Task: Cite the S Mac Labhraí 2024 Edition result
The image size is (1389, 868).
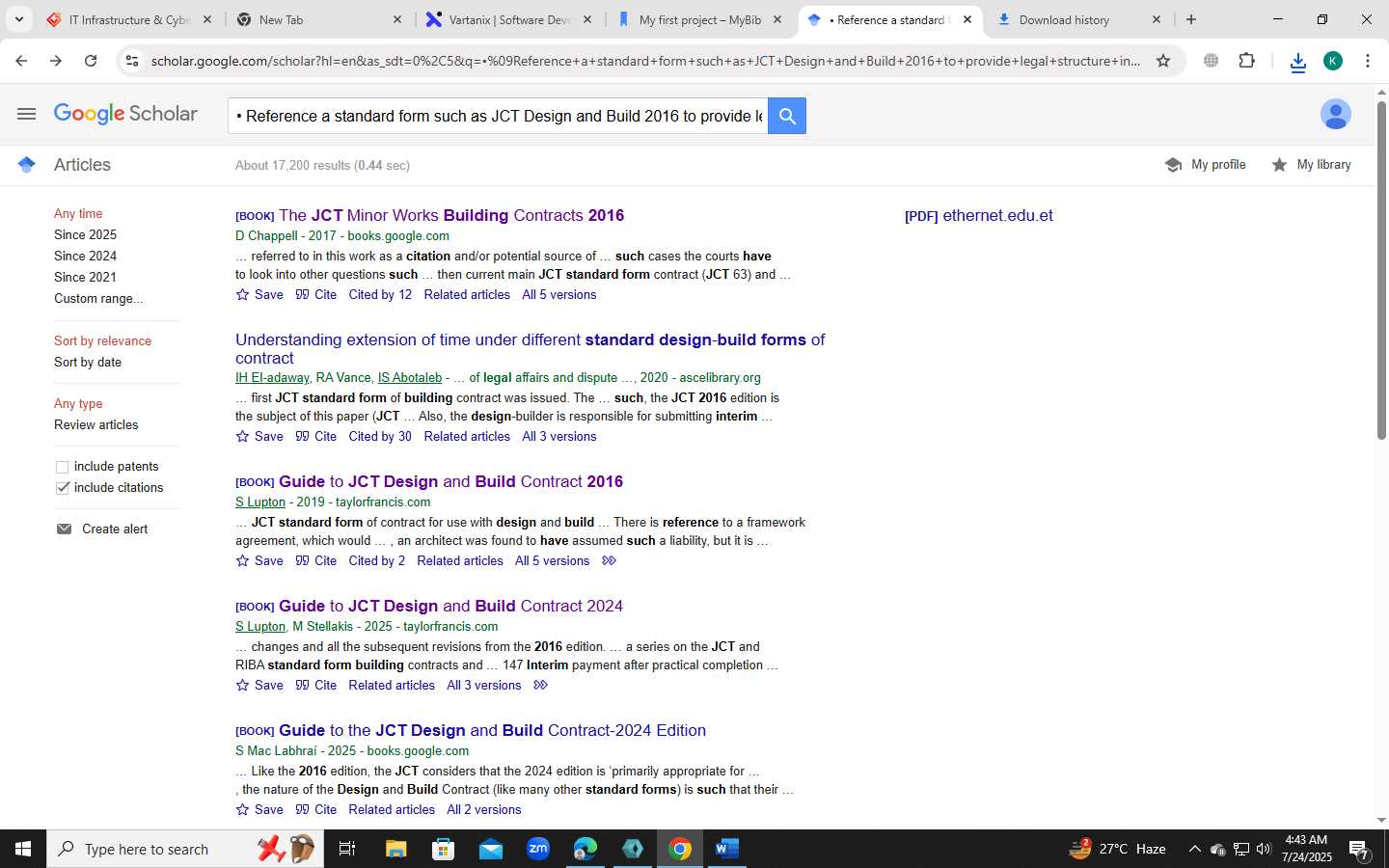Action: (x=316, y=809)
